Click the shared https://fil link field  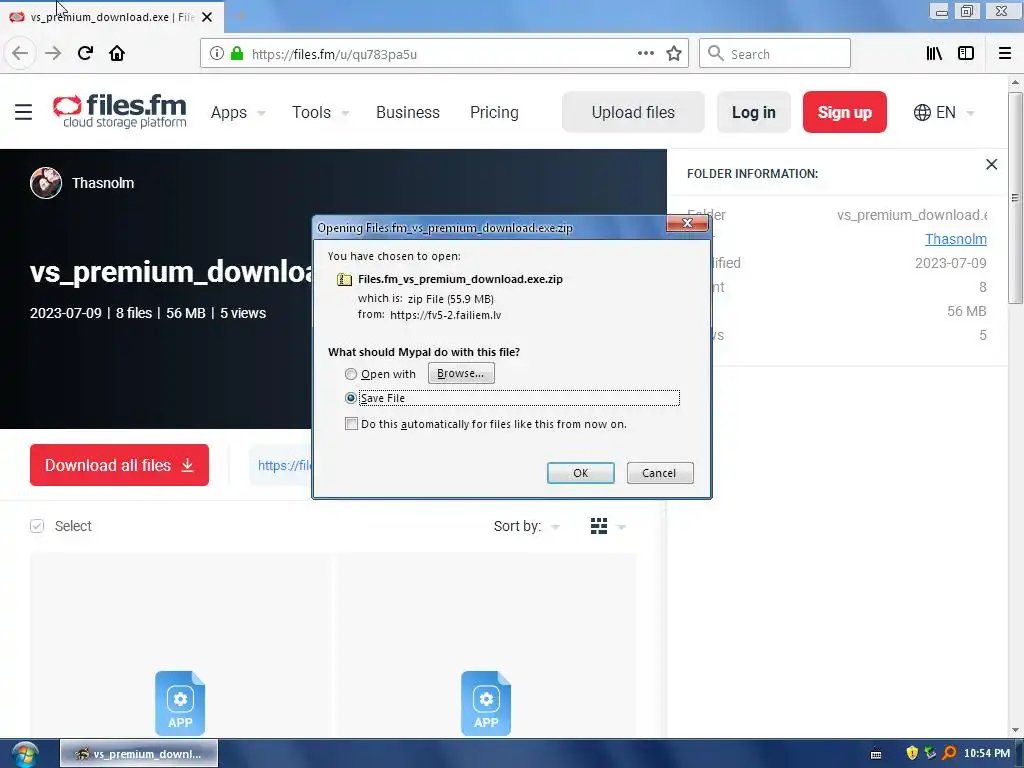point(281,465)
